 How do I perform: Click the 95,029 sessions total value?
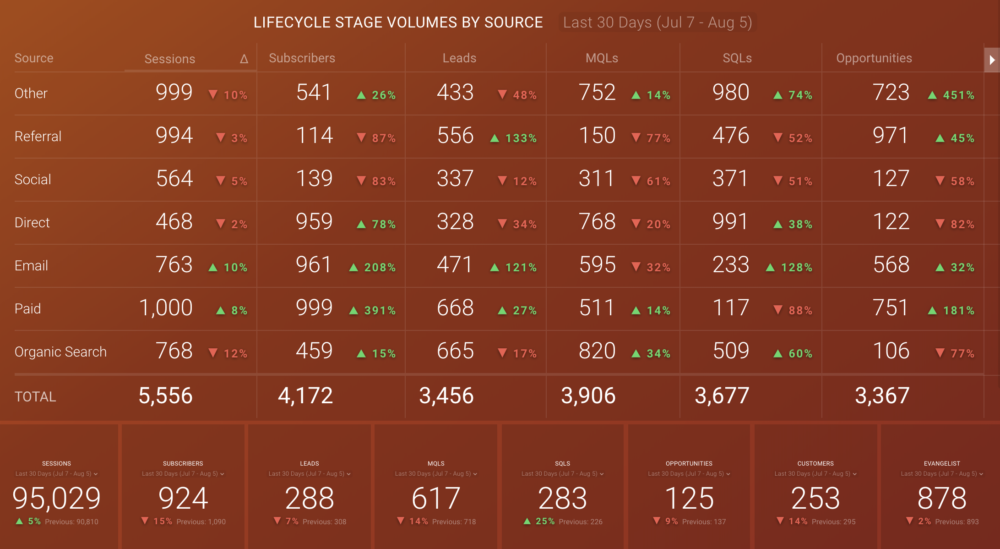57,498
